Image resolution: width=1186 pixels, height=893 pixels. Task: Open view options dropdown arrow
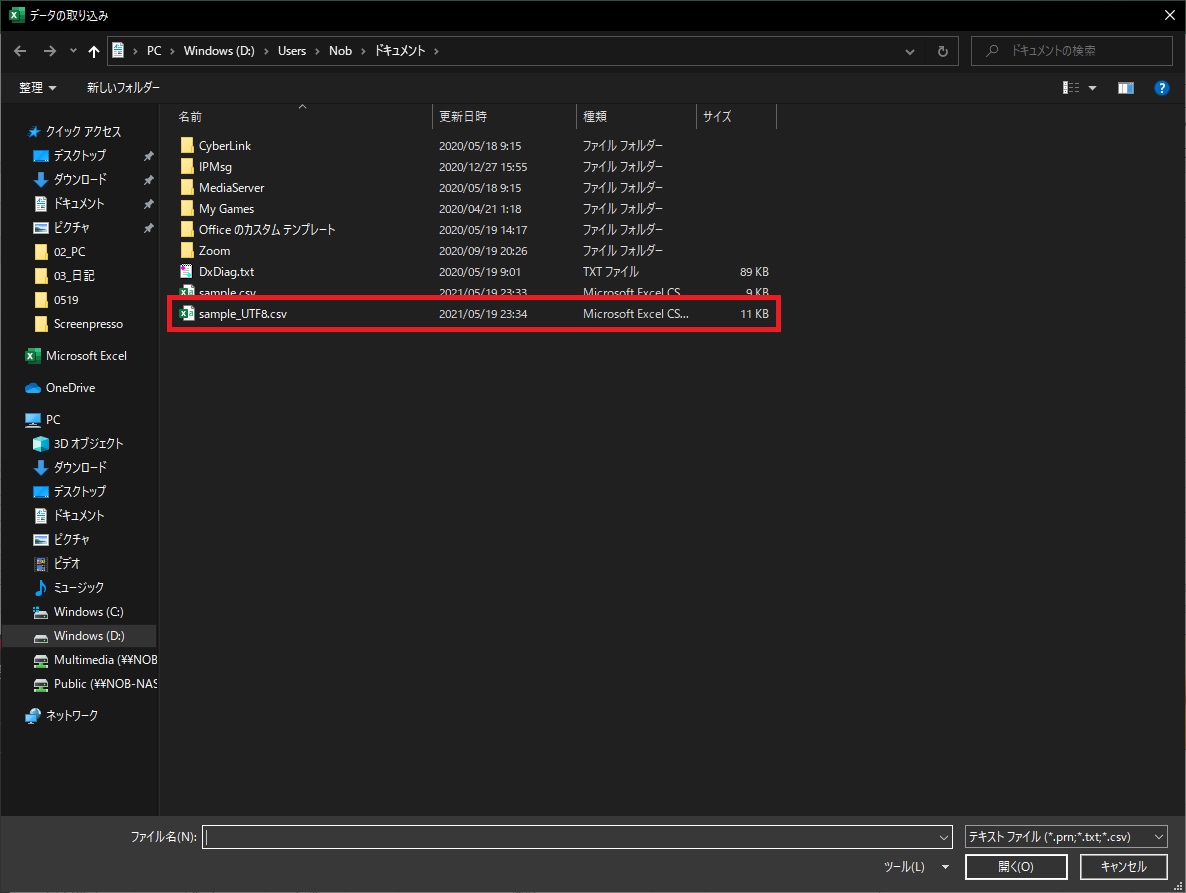click(1092, 88)
